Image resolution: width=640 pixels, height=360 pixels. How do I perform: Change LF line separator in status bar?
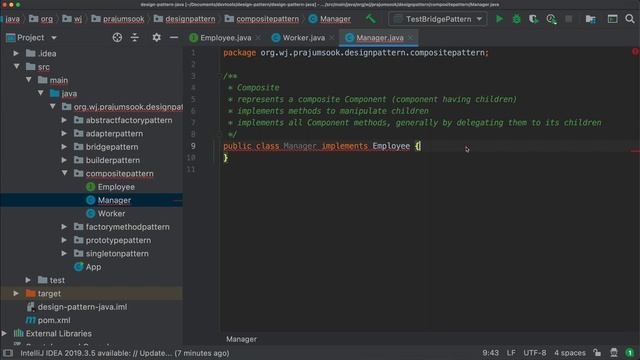511,353
